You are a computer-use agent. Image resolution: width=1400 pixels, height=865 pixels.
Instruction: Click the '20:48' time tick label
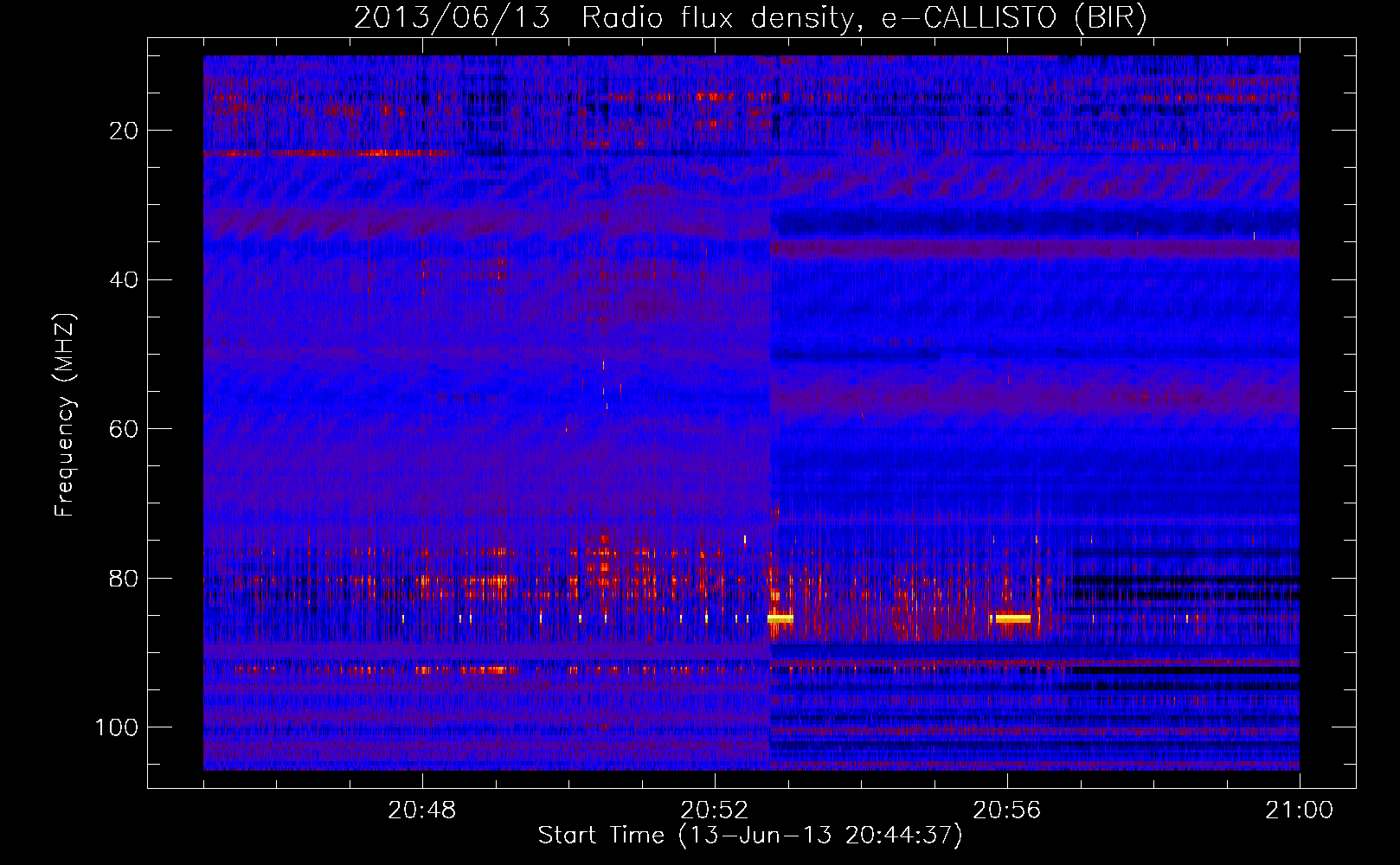tap(422, 811)
